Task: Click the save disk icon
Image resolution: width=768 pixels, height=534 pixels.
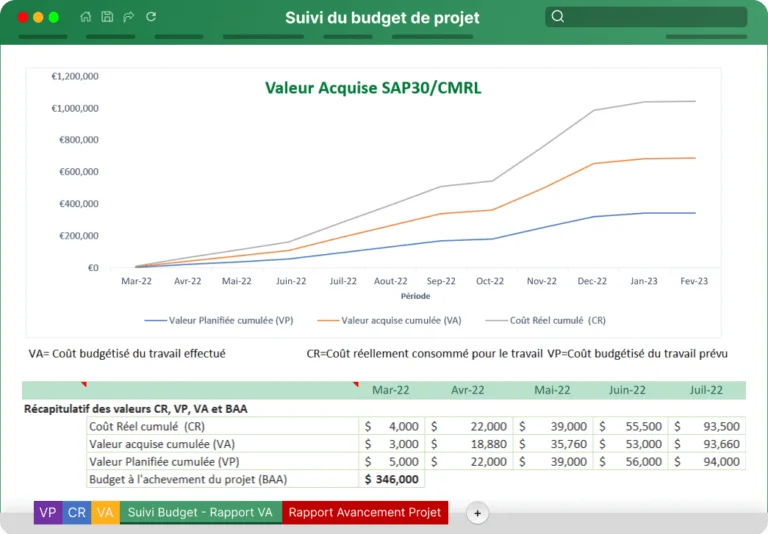Action: (107, 17)
